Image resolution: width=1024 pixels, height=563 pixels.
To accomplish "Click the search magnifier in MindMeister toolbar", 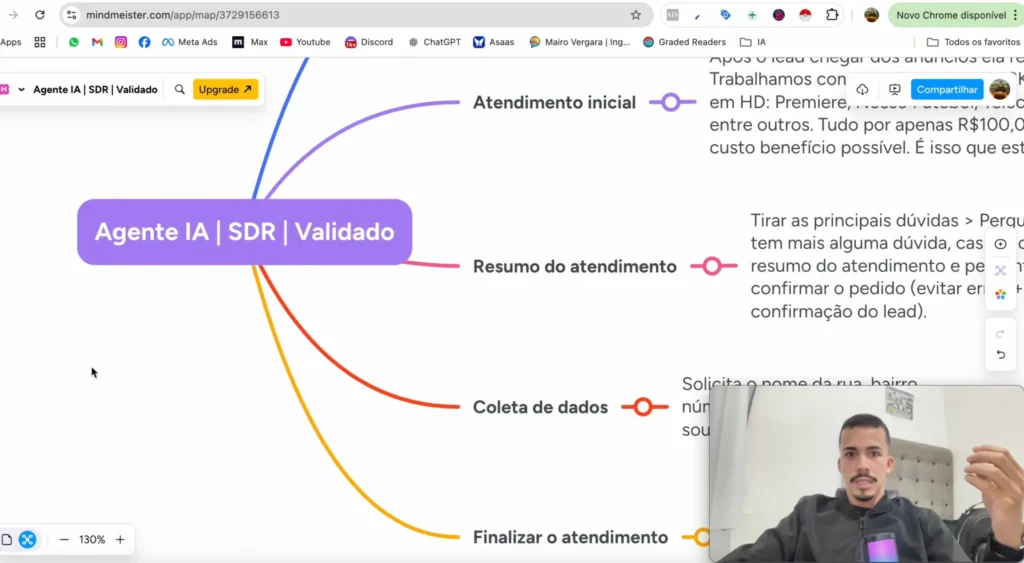I will [180, 89].
